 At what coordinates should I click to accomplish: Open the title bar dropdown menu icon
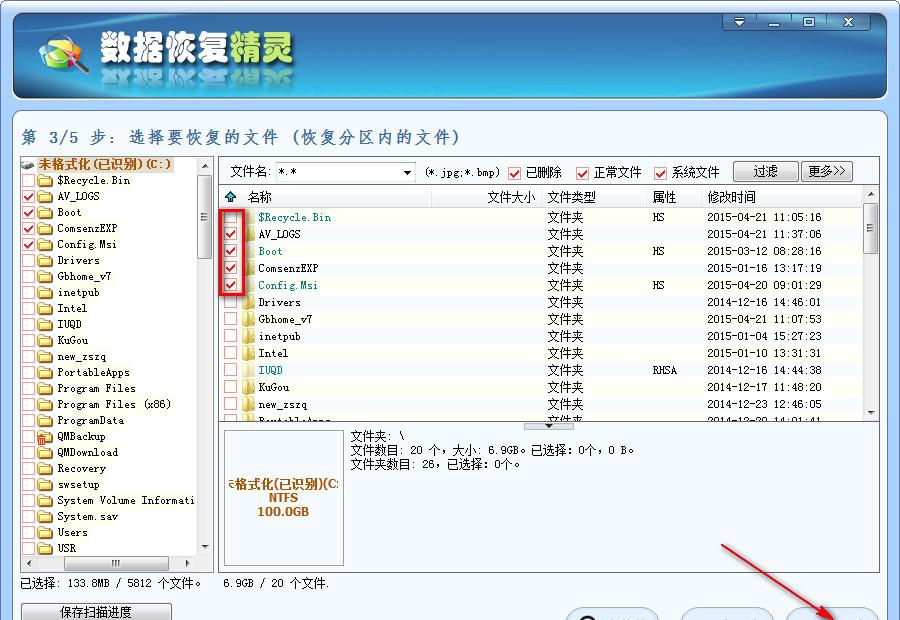pyautogui.click(x=740, y=22)
